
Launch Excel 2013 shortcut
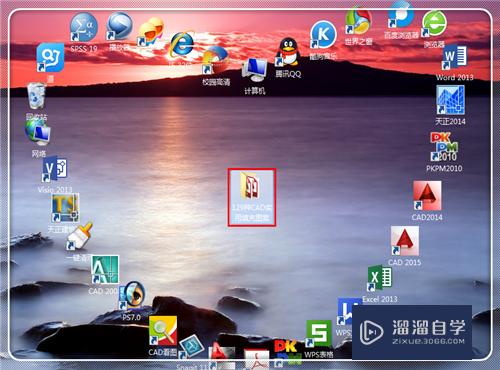click(380, 278)
